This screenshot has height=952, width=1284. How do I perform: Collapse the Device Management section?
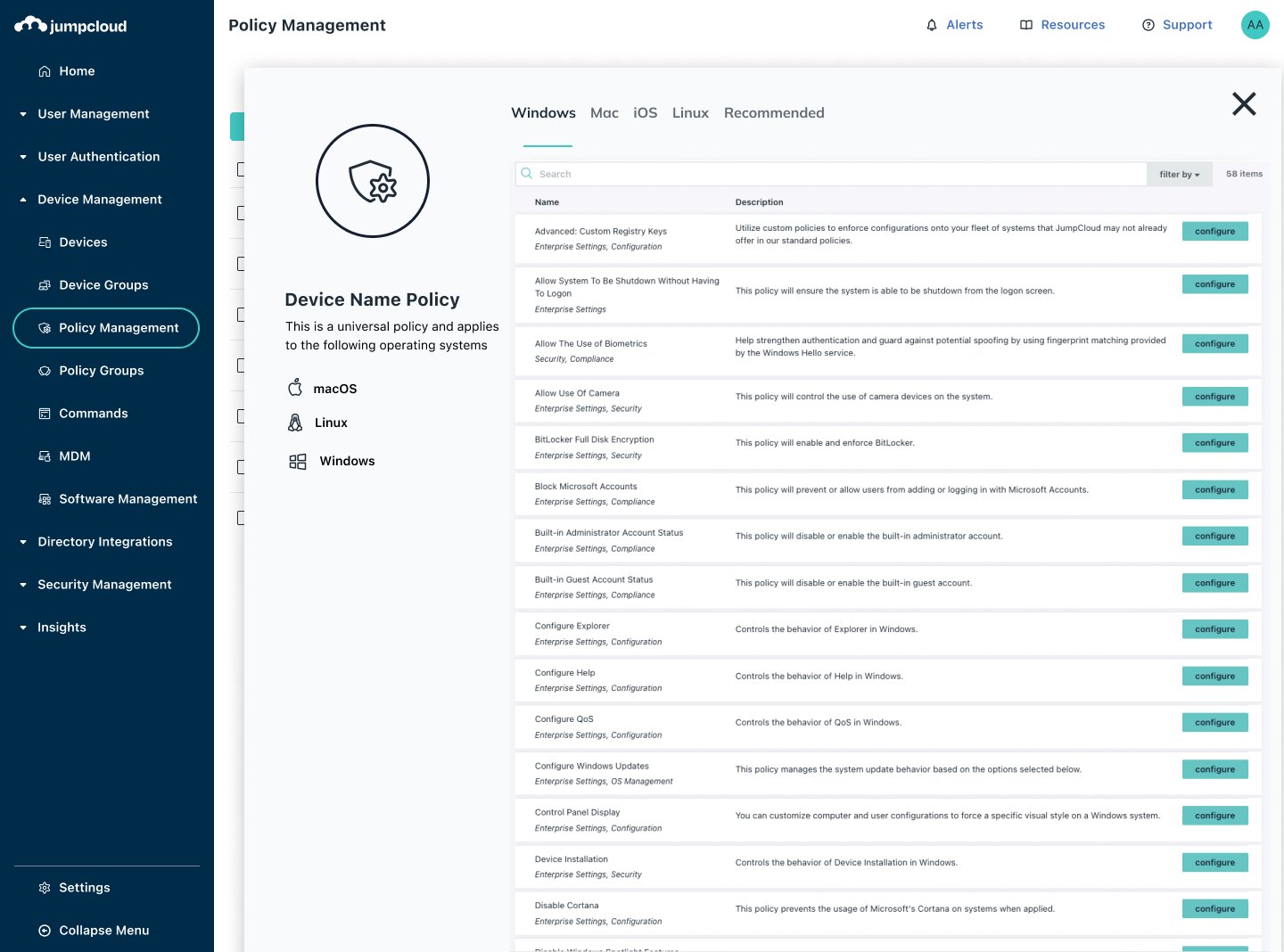pos(23,200)
